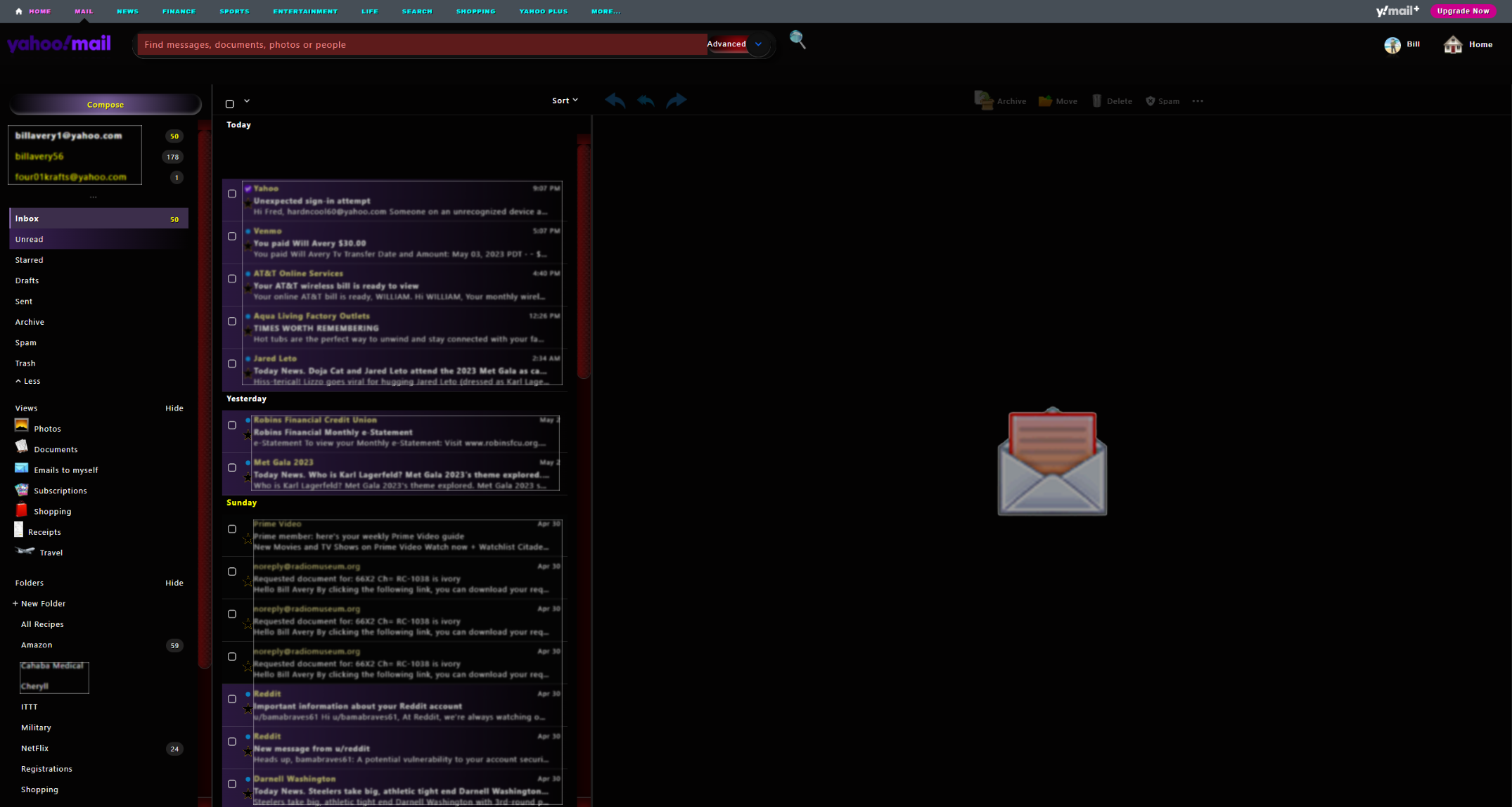Viewport: 1512px width, 807px height.
Task: Click the Yahoo Mail logo
Action: coord(59,44)
